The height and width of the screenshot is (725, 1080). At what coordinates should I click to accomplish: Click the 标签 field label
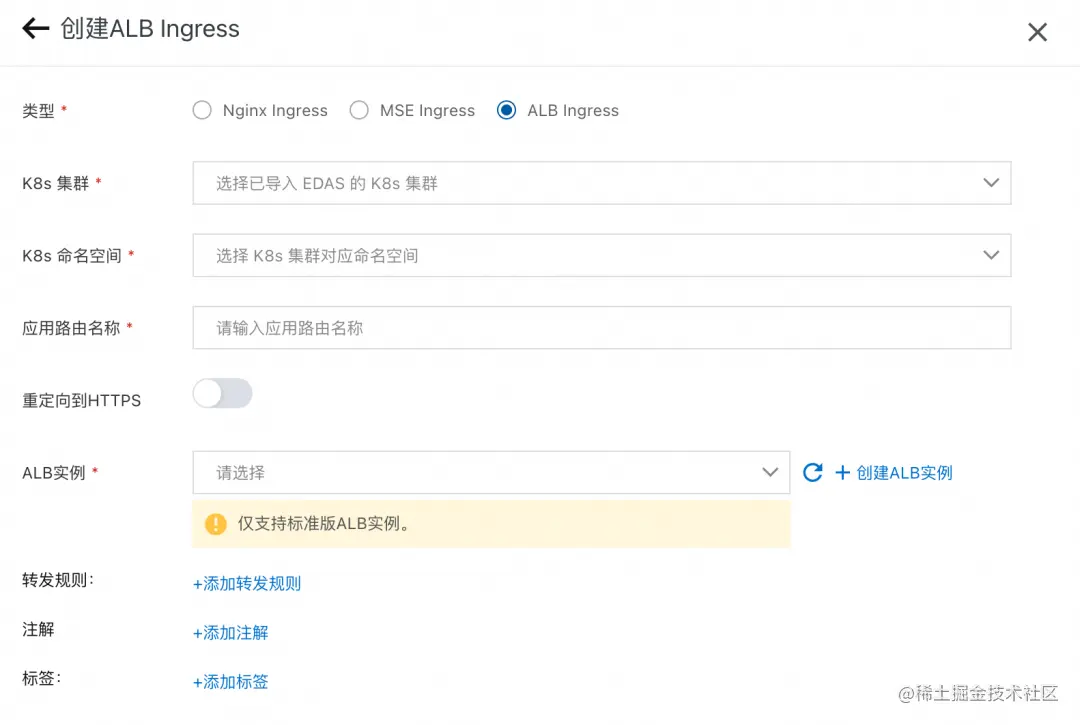click(x=41, y=678)
